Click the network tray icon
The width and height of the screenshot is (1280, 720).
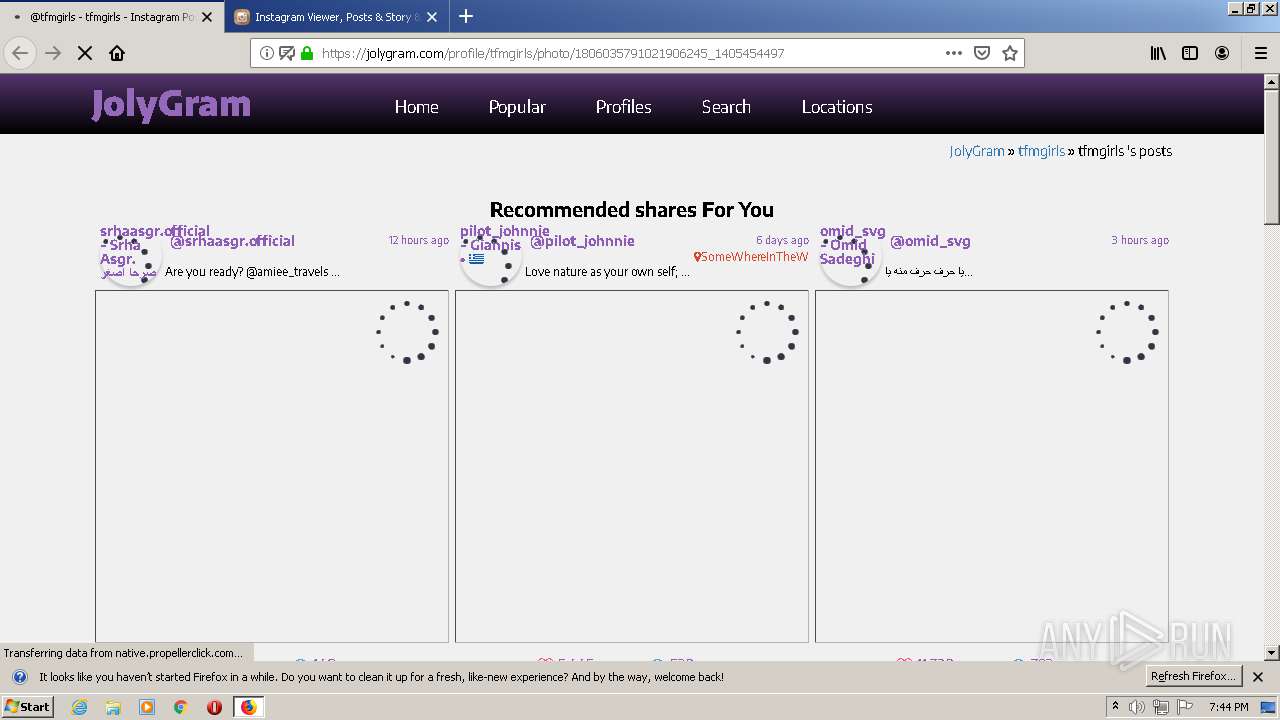tap(1161, 707)
